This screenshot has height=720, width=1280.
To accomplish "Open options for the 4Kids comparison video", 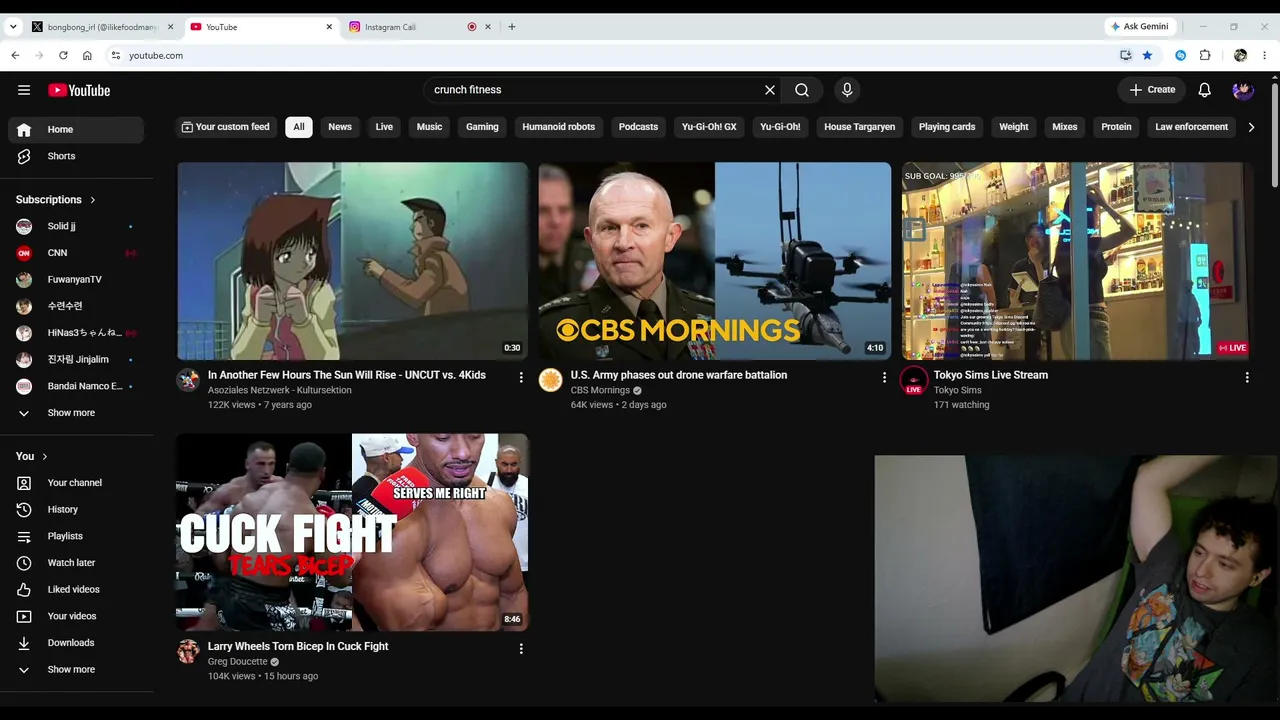I will pyautogui.click(x=521, y=377).
